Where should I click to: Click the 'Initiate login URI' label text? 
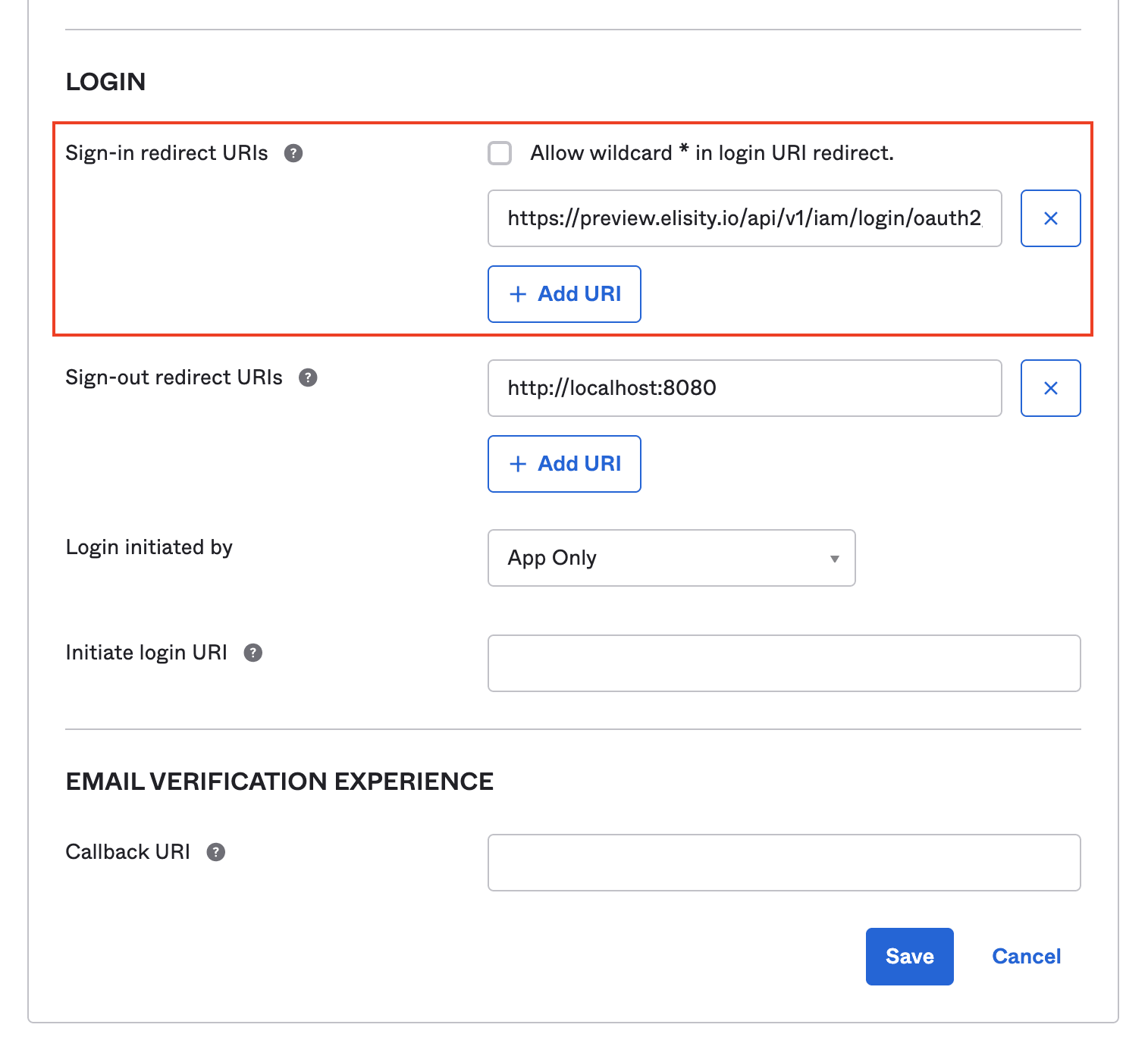[x=146, y=653]
